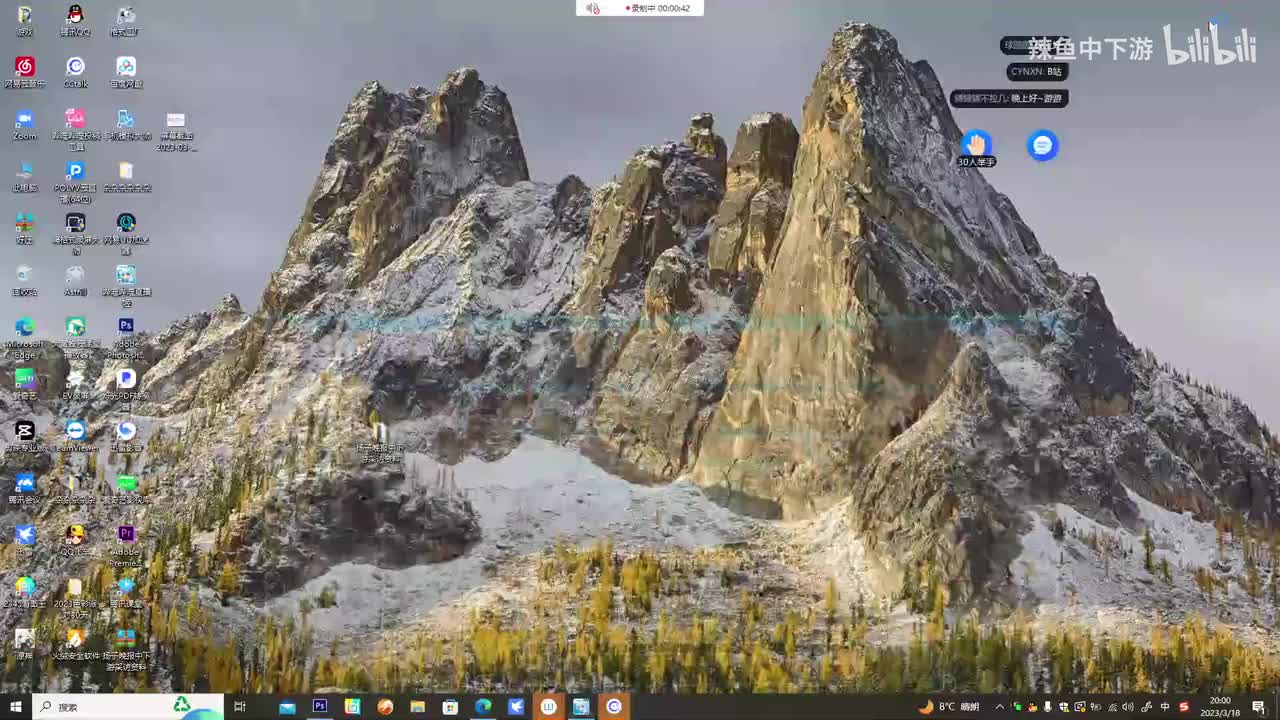Open the floating blue chat bubble

click(x=1042, y=146)
